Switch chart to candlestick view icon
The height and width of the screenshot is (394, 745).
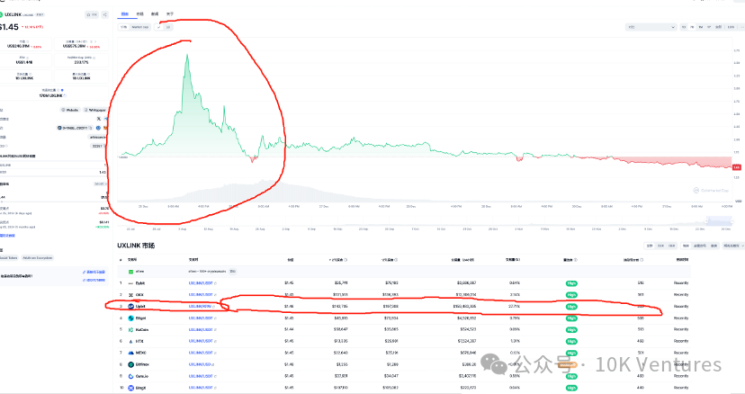(168, 27)
